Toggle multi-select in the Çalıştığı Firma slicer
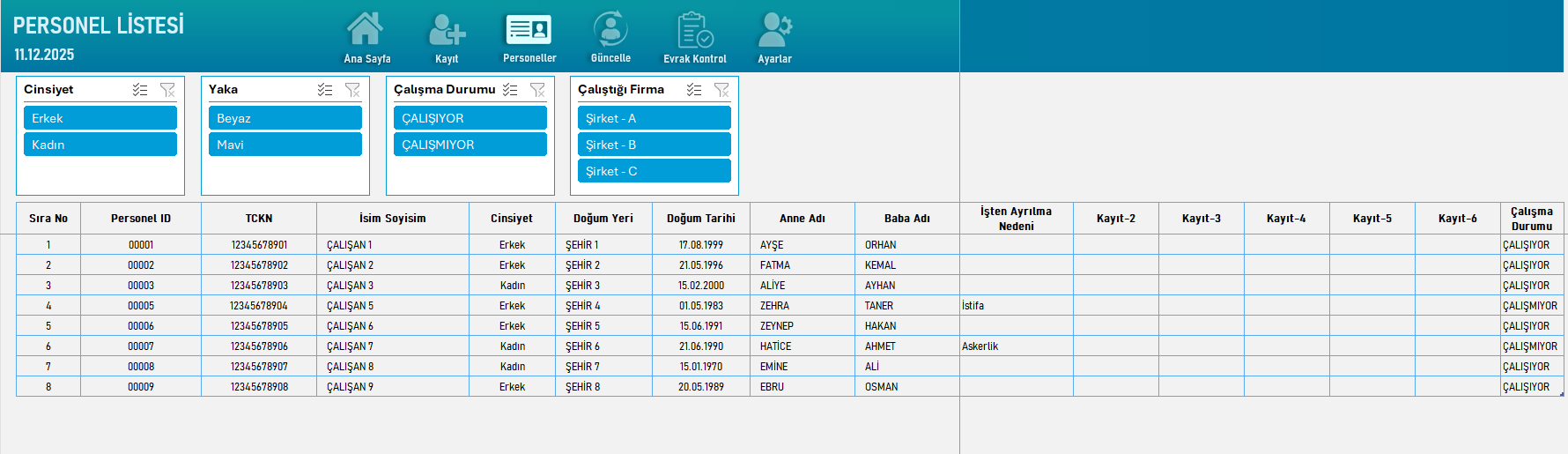1568x454 pixels. pos(694,90)
